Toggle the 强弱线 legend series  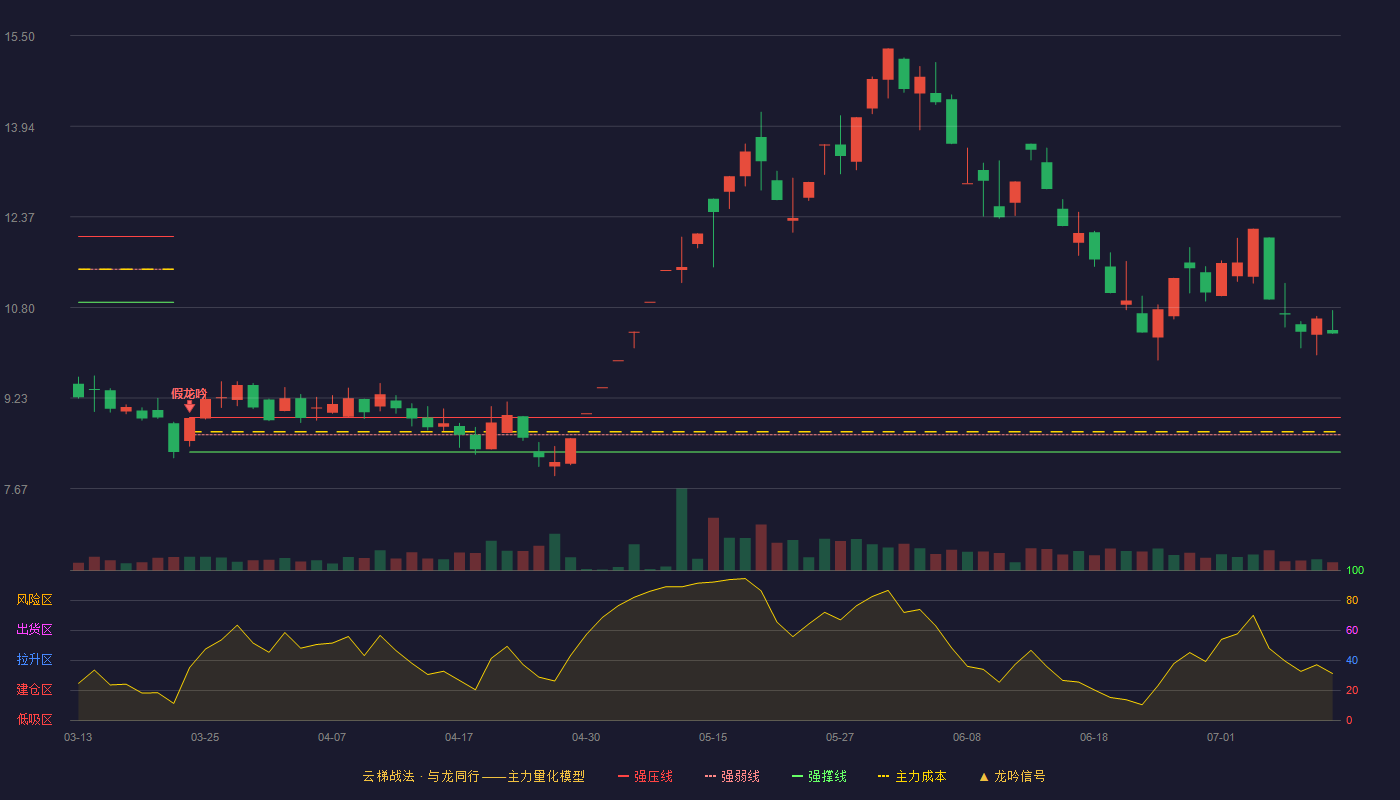coord(732,776)
